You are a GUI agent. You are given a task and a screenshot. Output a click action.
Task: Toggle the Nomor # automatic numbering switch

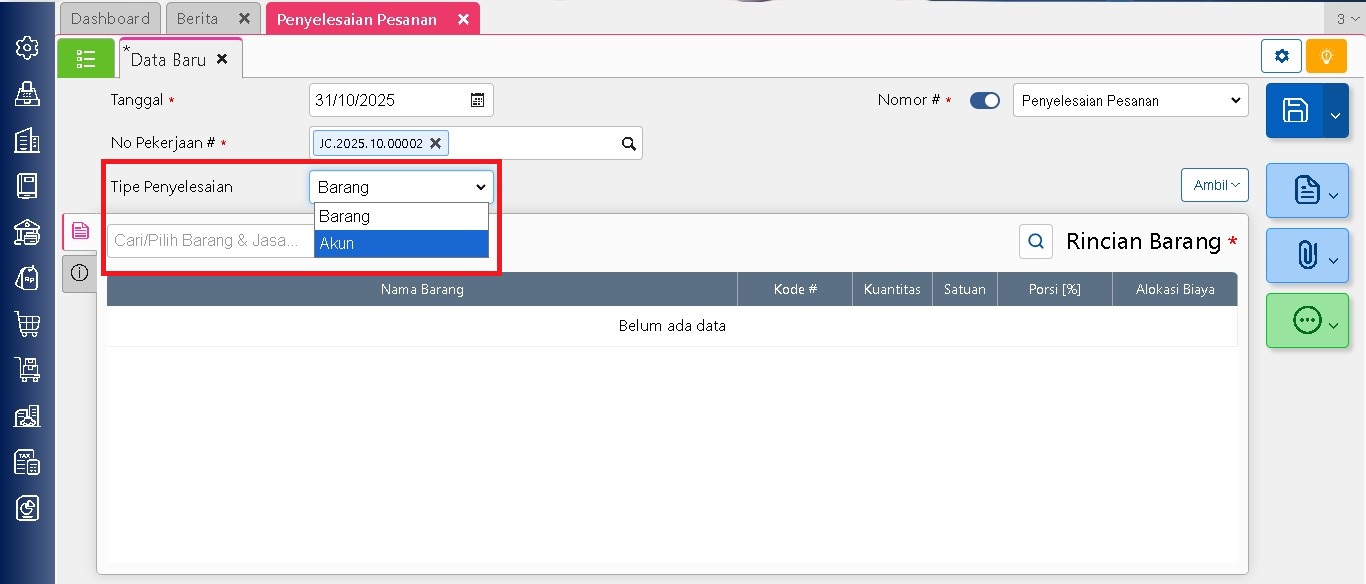click(x=985, y=100)
